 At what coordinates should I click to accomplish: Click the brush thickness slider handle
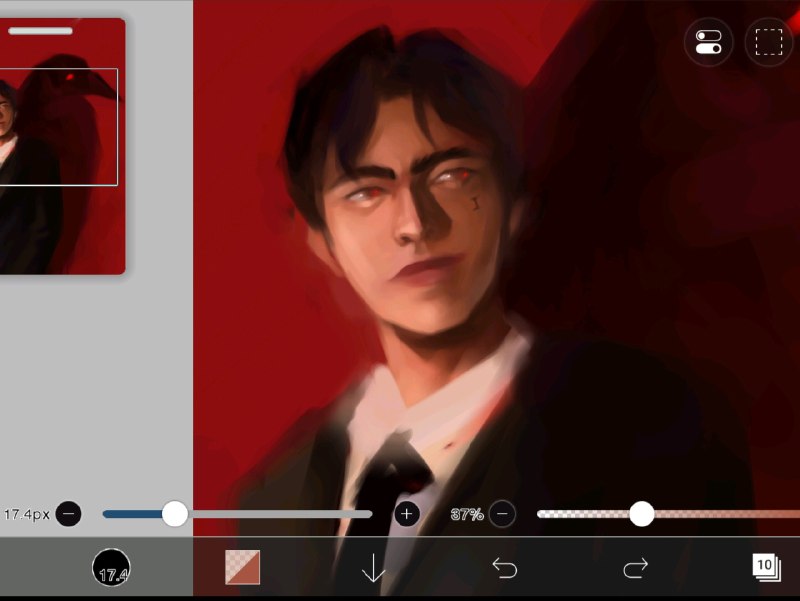coord(174,514)
